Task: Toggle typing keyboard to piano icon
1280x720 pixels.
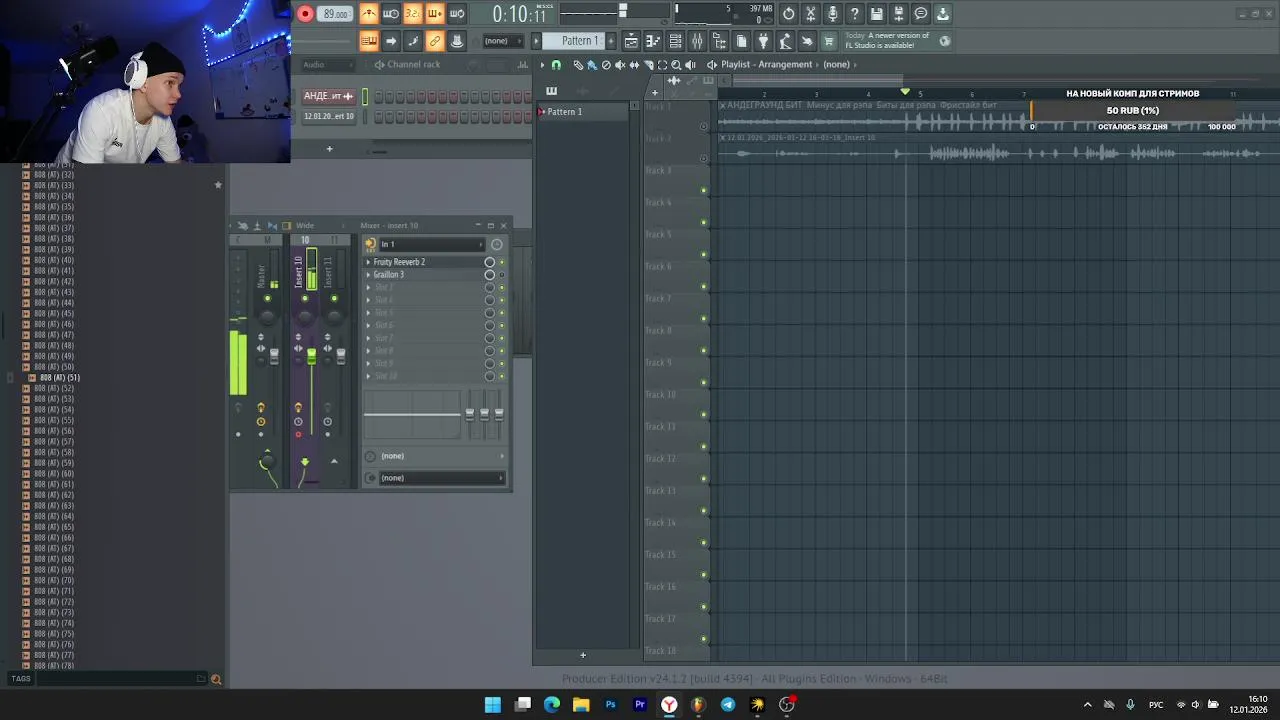Action: tap(369, 41)
